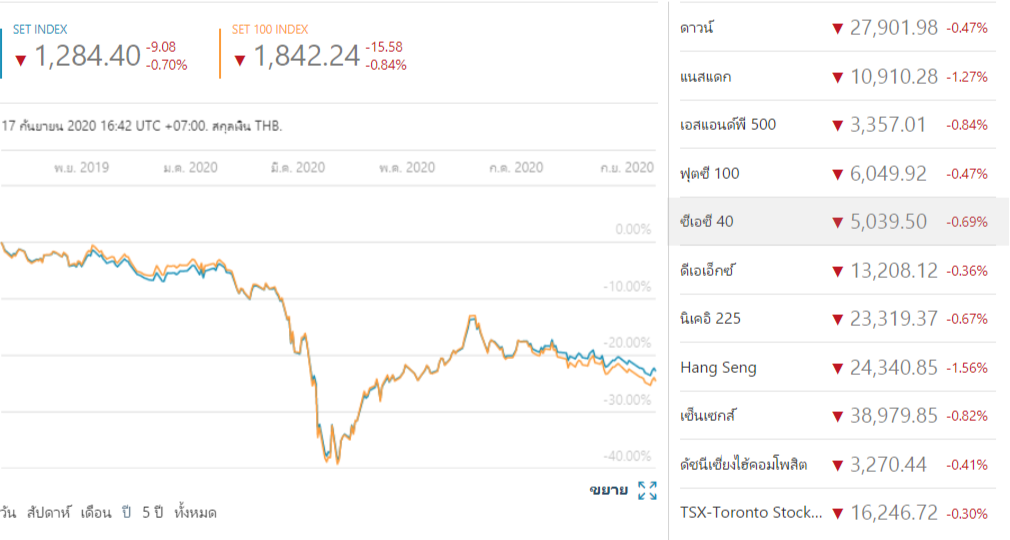The width and height of the screenshot is (1010, 540).
Task: Click the red triangle in TSX-Toronto row
Action: [837, 514]
